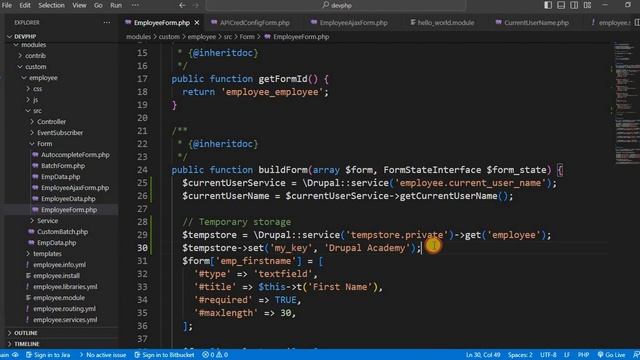Click Sign in to Bitbucket
This screenshot has width=640, height=360.
click(164, 355)
